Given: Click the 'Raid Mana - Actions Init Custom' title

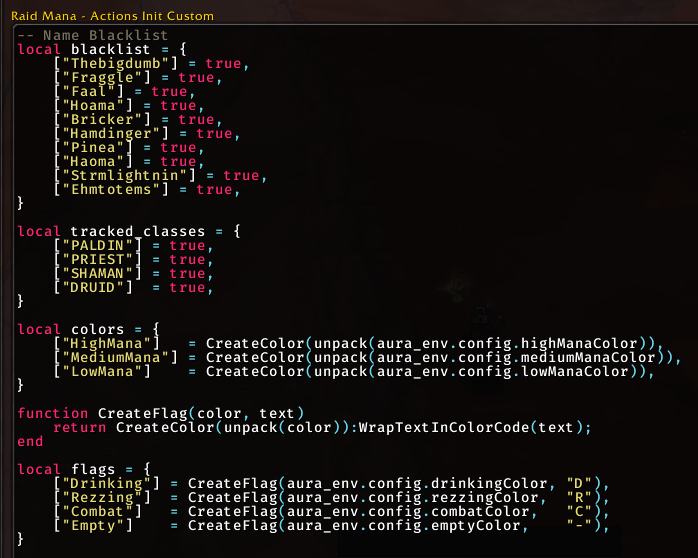Looking at the screenshot, I should pos(112,17).
